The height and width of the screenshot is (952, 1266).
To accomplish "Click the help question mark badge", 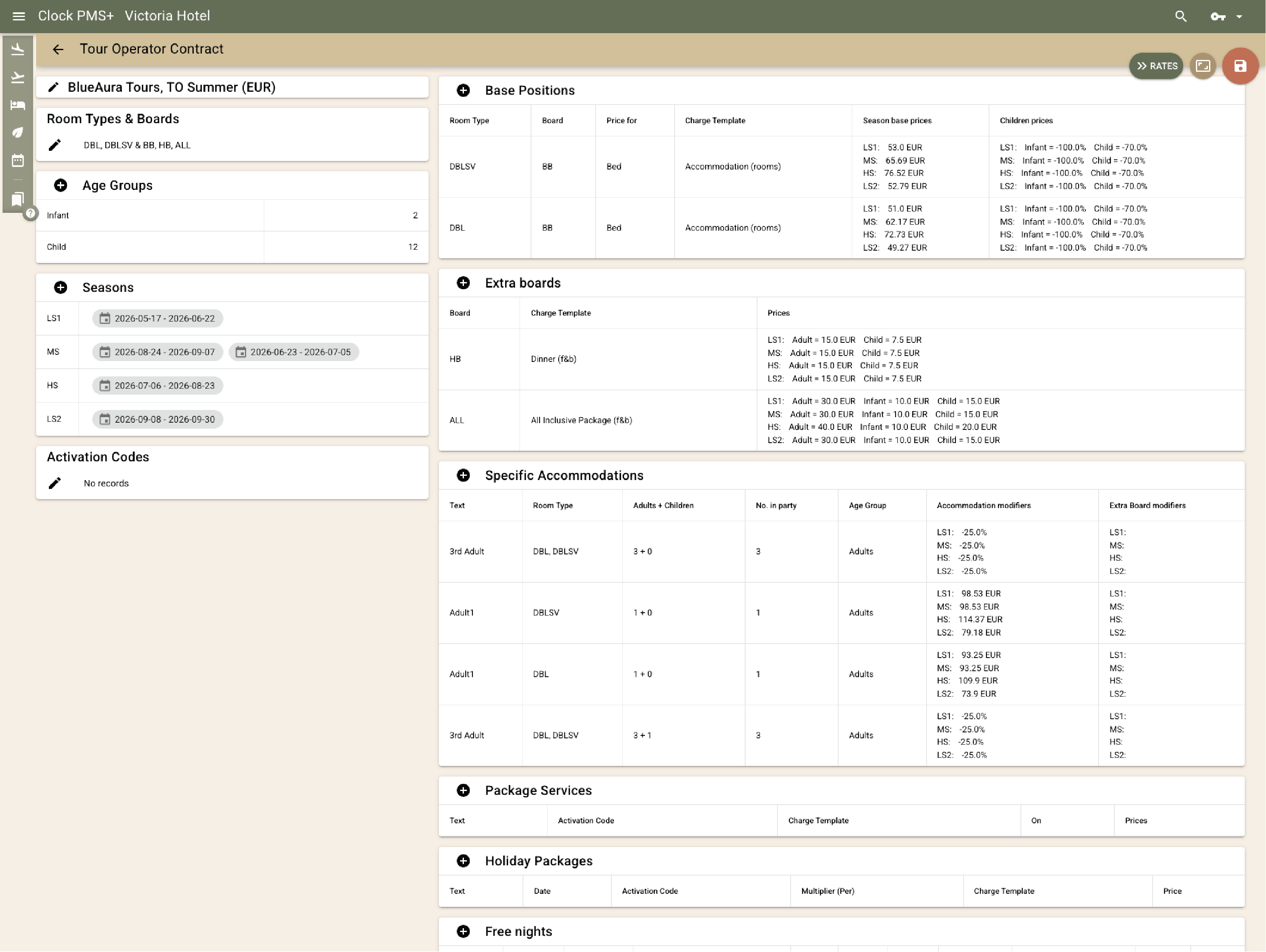I will 30,214.
